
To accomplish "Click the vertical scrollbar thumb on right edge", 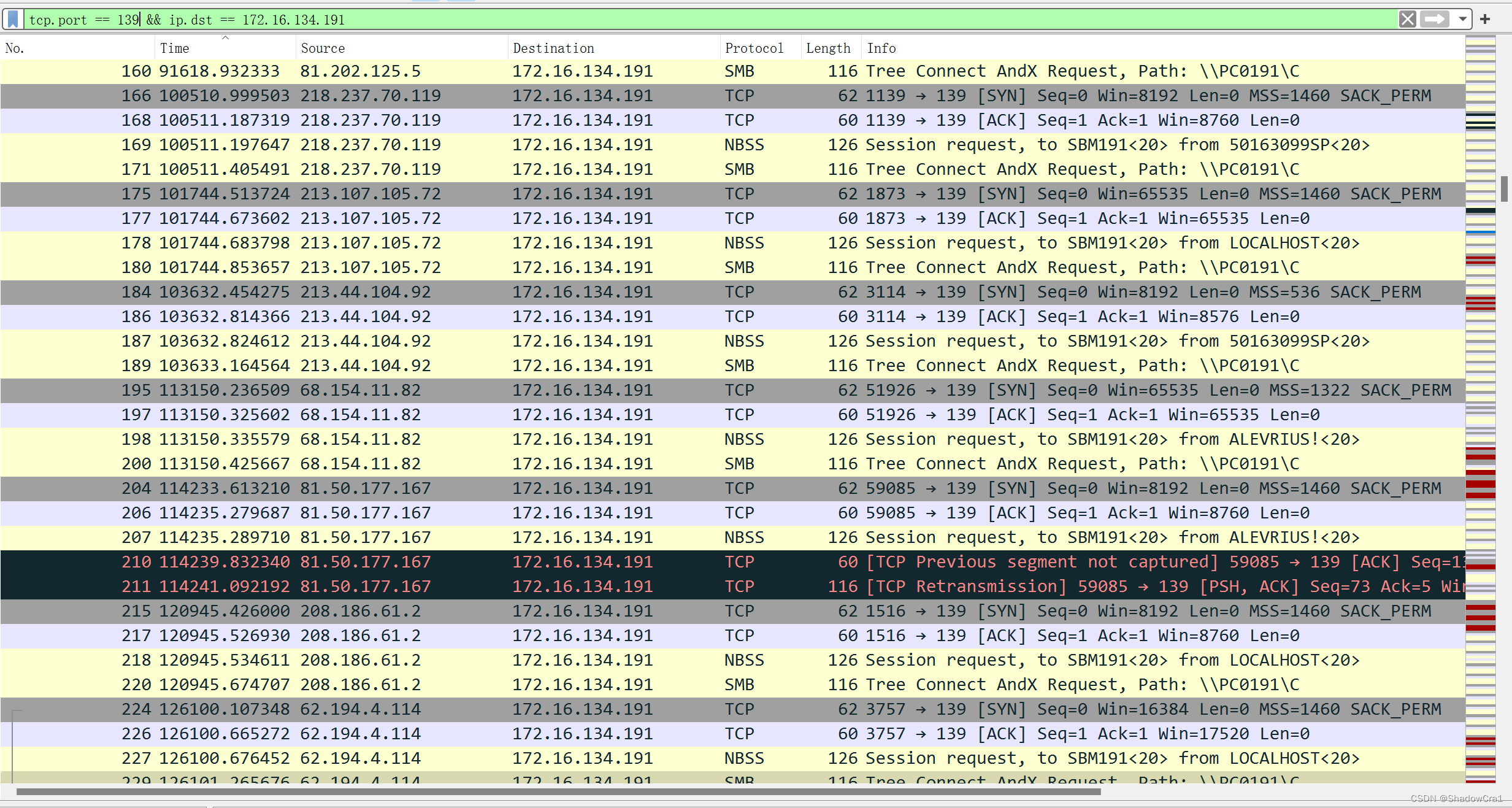I will 1504,189.
